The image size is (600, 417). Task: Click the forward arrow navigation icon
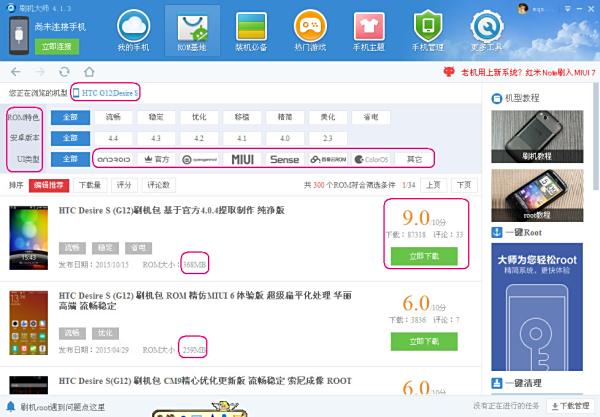pos(40,72)
